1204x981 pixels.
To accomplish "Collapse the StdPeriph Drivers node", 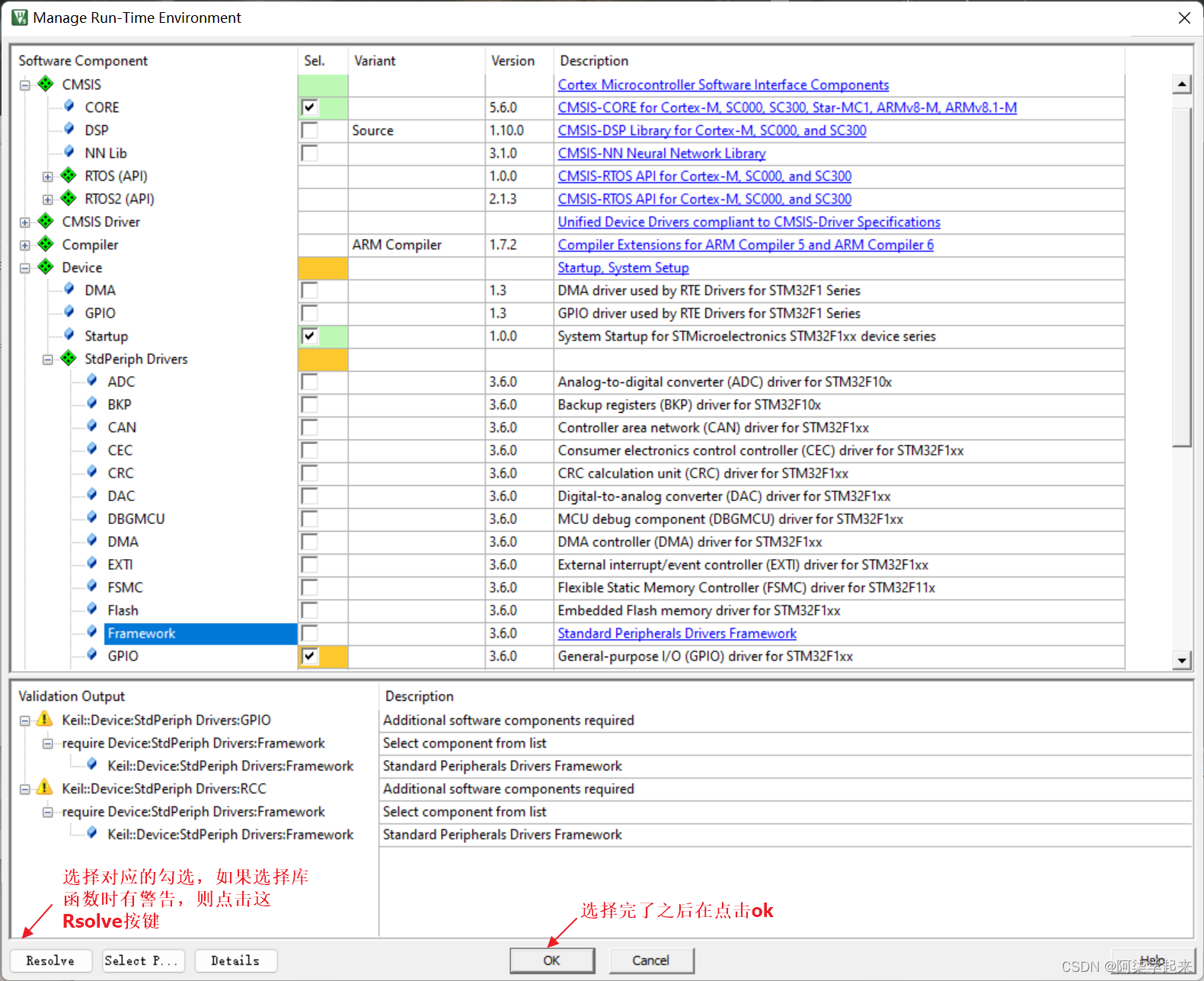I will click(x=48, y=359).
